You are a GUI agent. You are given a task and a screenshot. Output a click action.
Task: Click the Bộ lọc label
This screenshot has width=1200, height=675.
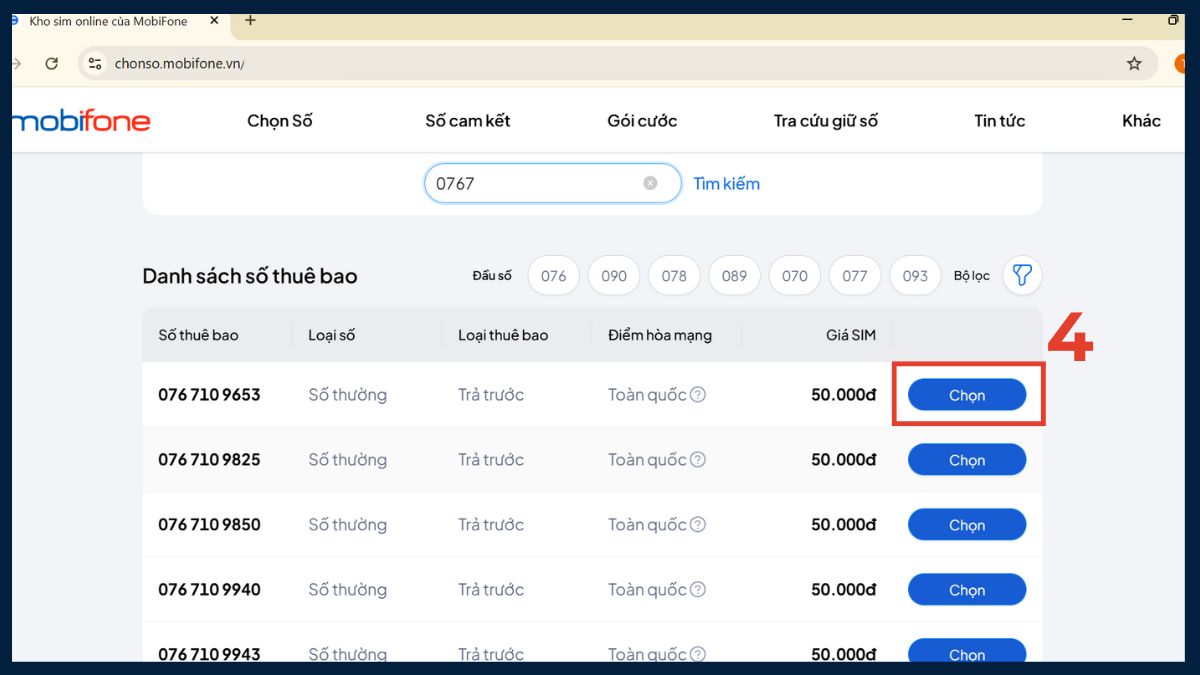(x=972, y=275)
